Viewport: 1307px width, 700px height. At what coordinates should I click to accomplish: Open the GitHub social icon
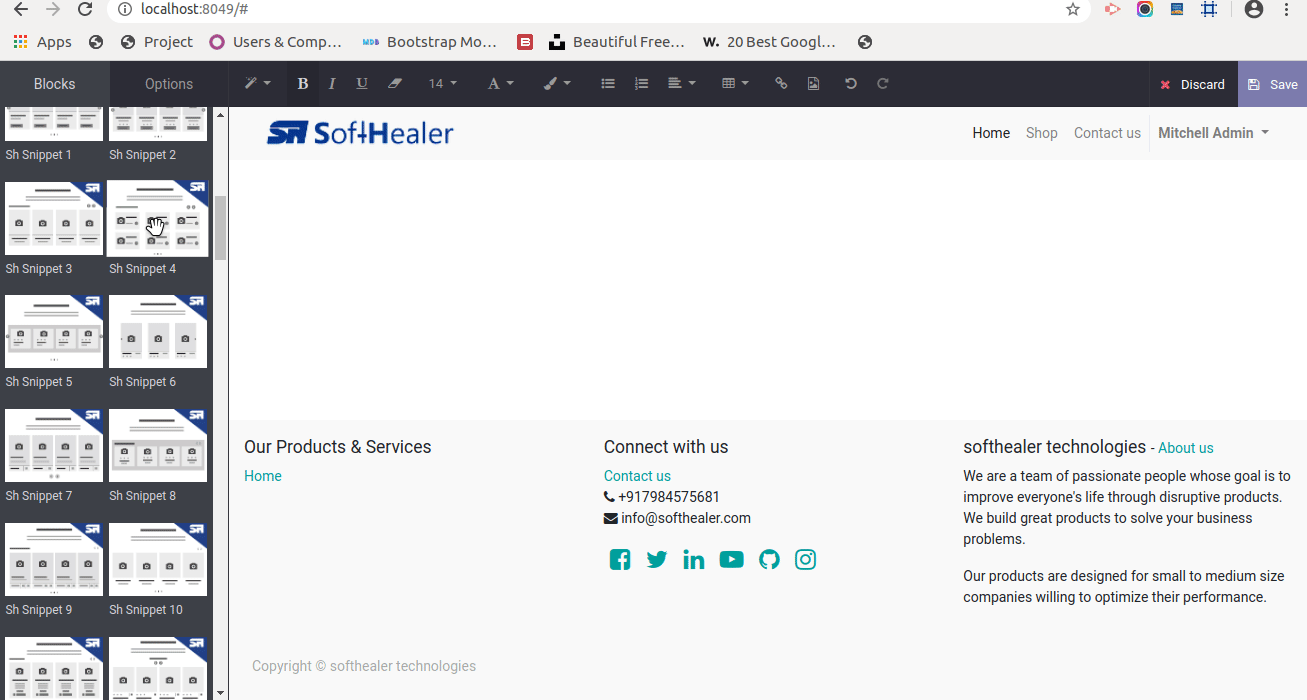pyautogui.click(x=769, y=560)
